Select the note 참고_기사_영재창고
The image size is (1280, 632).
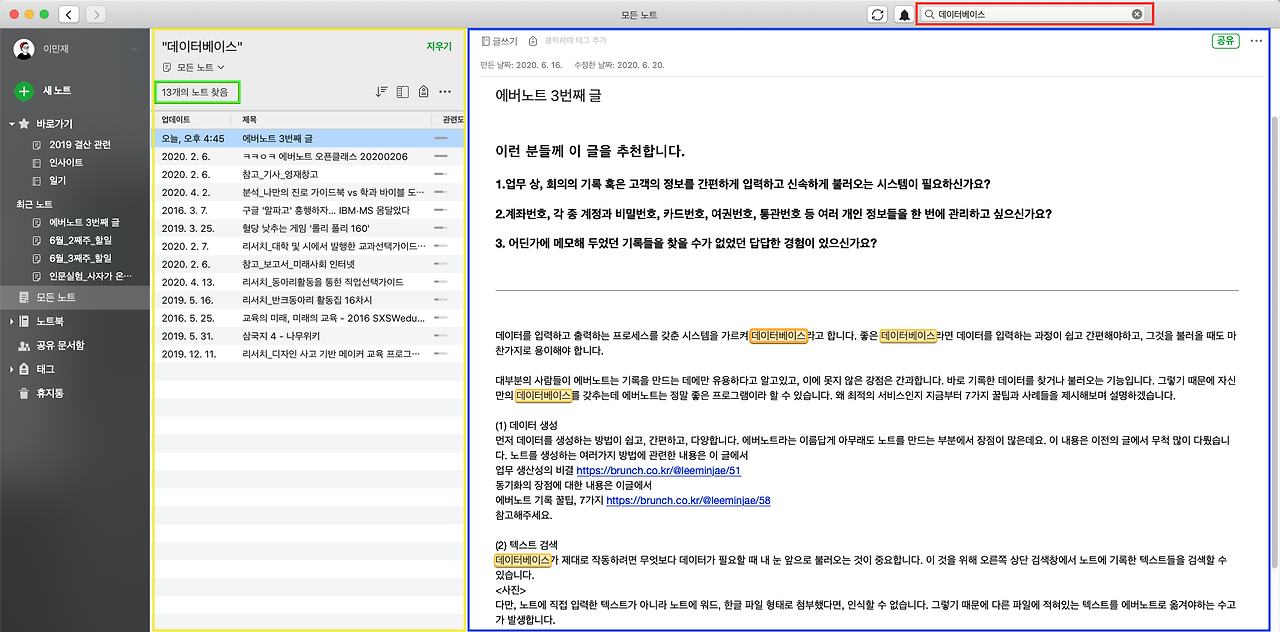click(x=308, y=174)
